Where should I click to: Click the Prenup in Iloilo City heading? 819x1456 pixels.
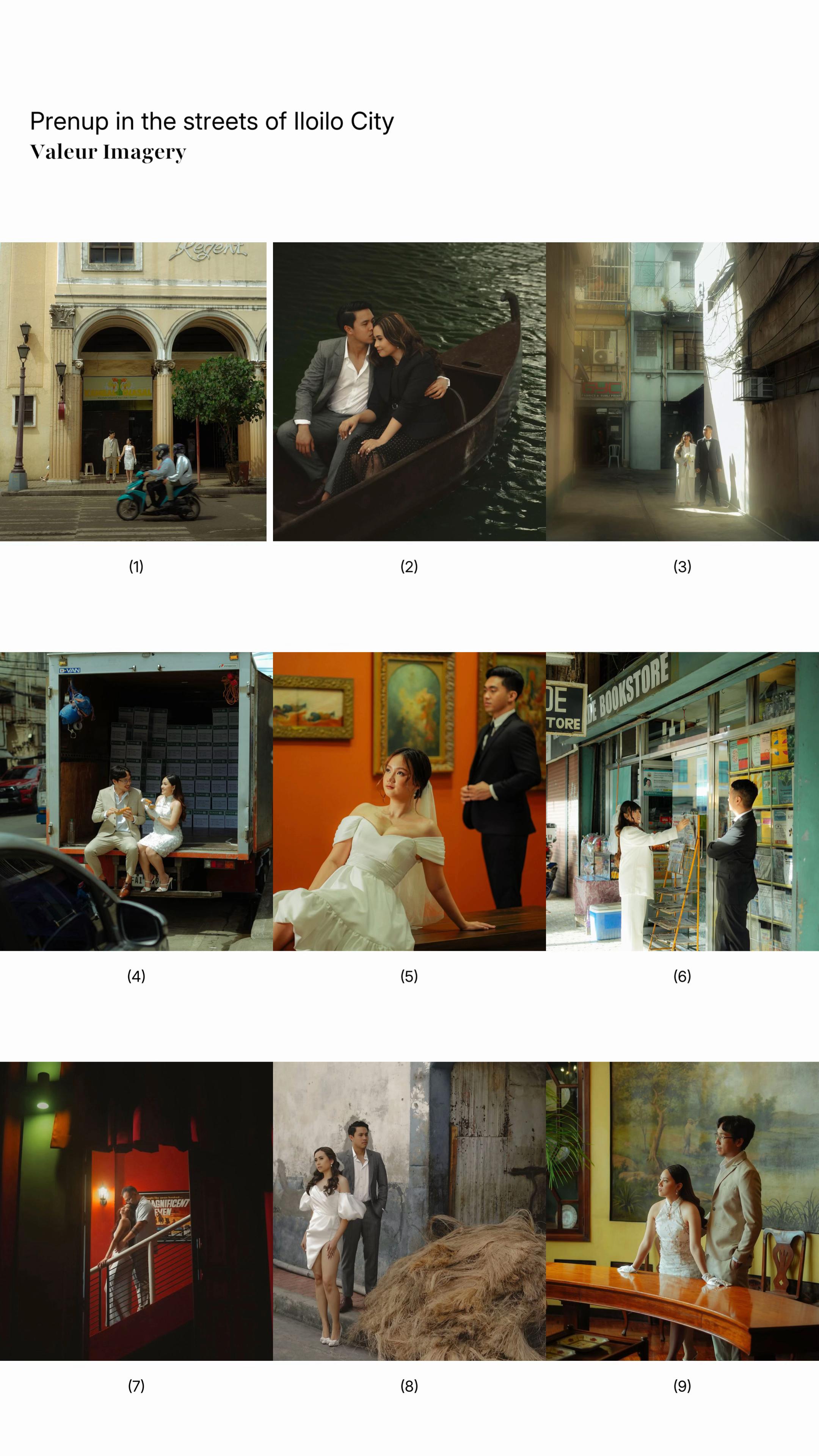212,121
